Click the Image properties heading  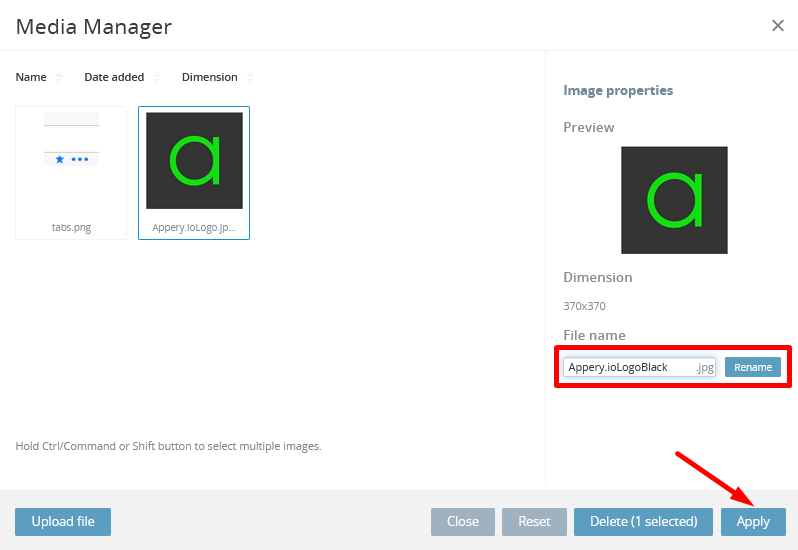pyautogui.click(x=618, y=91)
